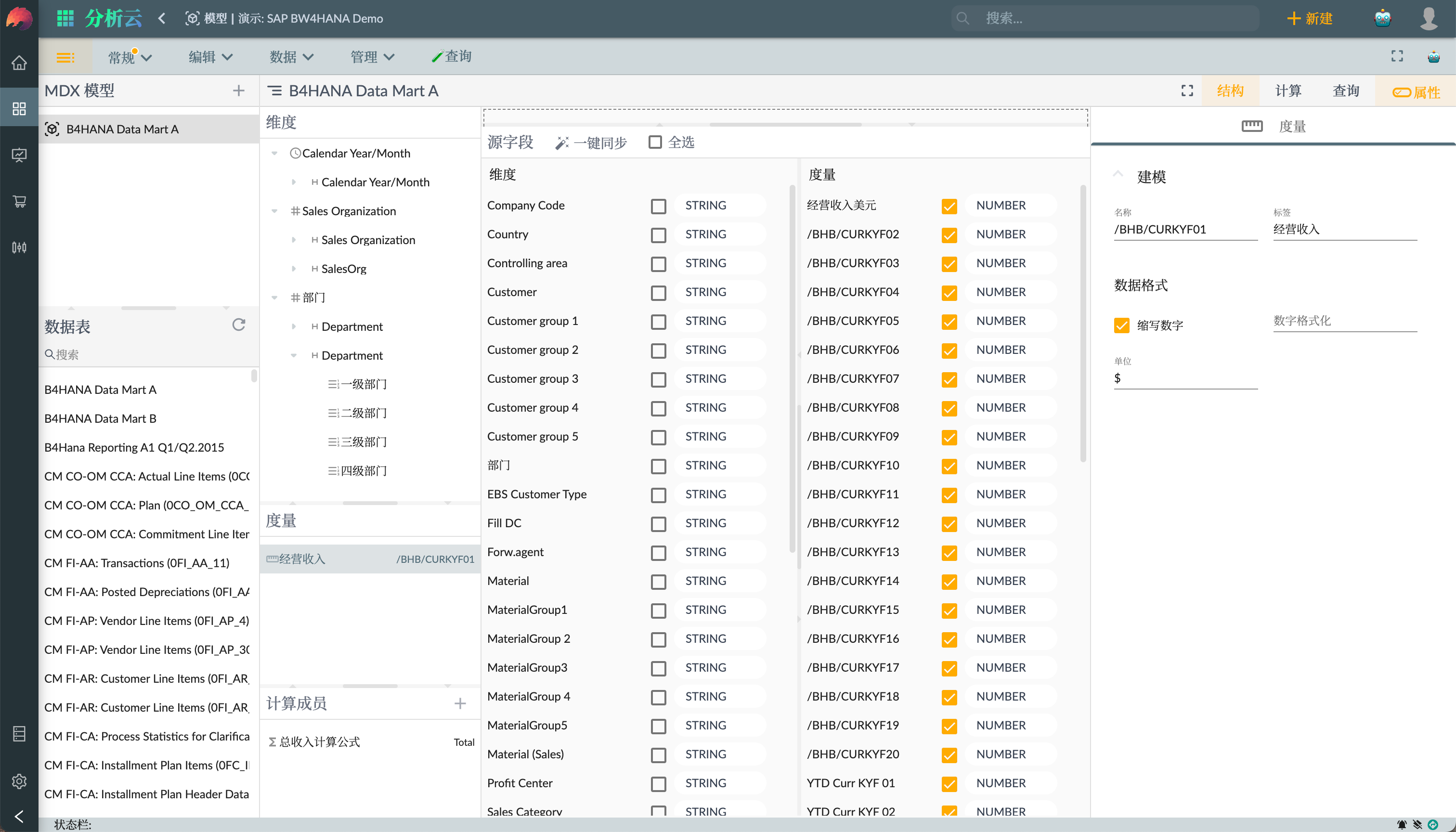Screen dimensions: 1456x832
Task: Click the 新建 button
Action: [1309, 18]
